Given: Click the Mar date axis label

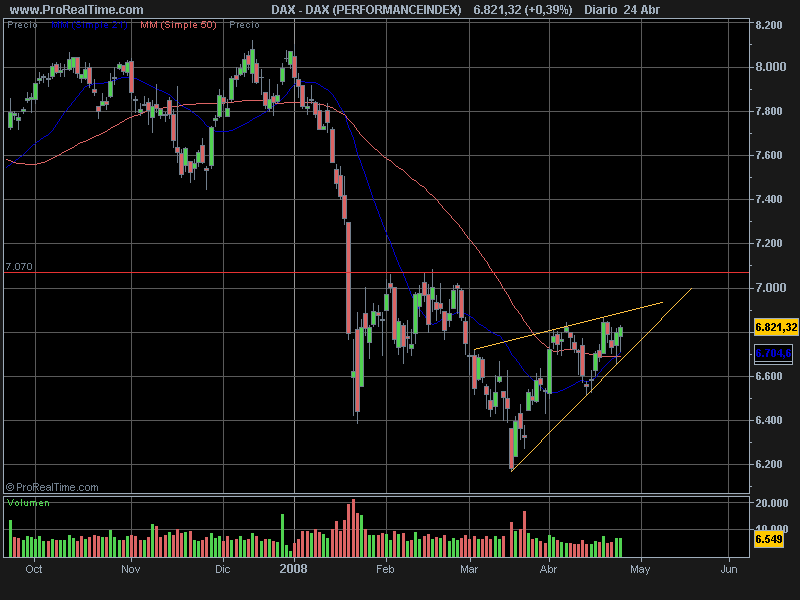Looking at the screenshot, I should [469, 569].
